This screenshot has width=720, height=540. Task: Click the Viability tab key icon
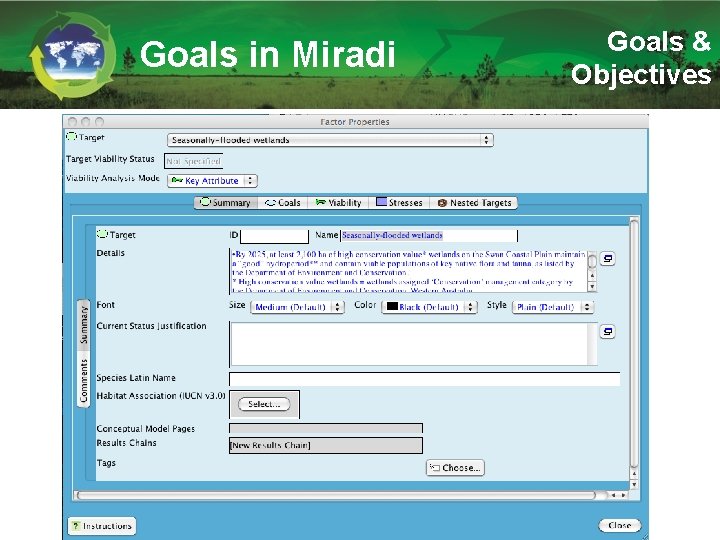(321, 202)
